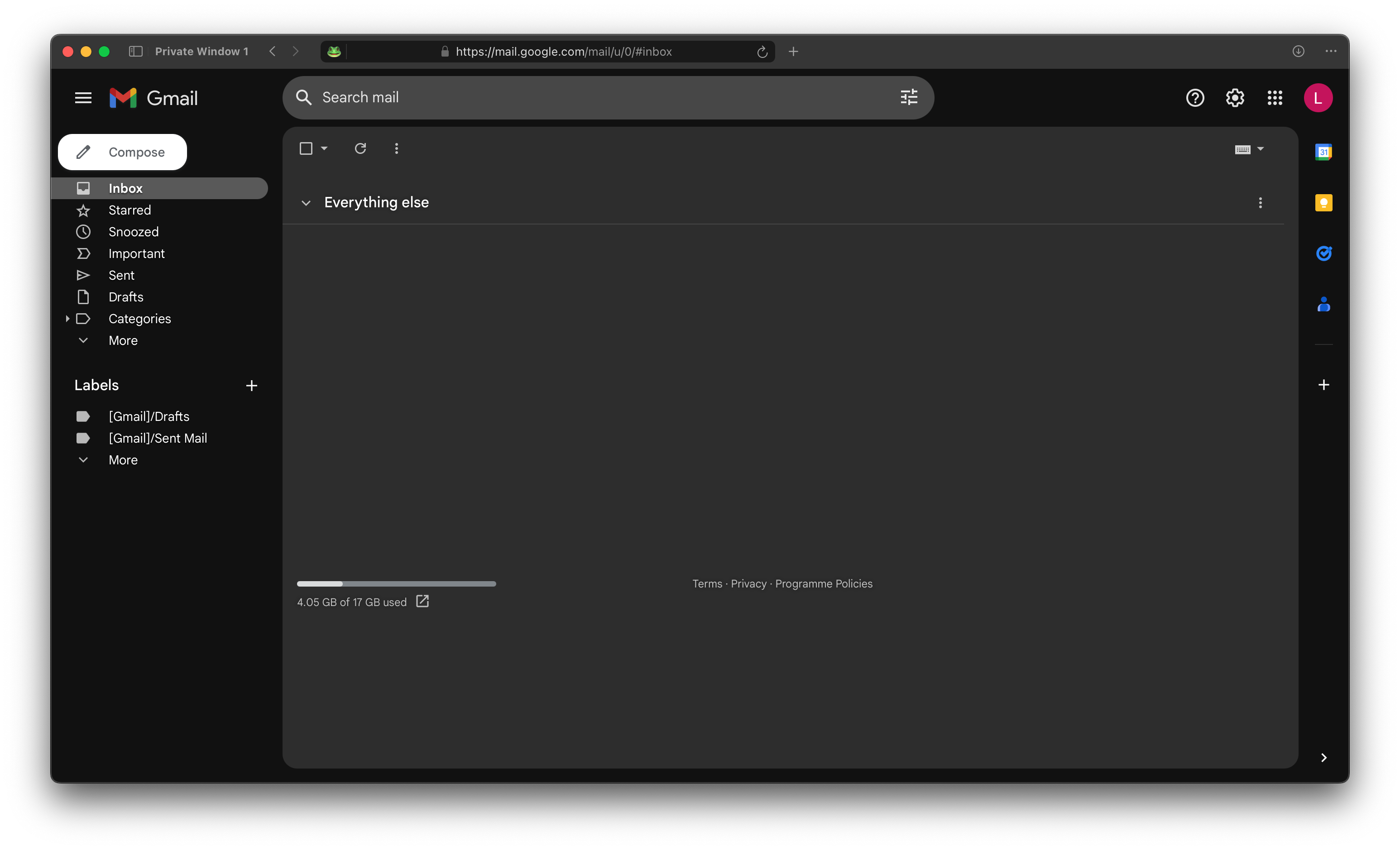Go to the Sent folder

(x=121, y=275)
